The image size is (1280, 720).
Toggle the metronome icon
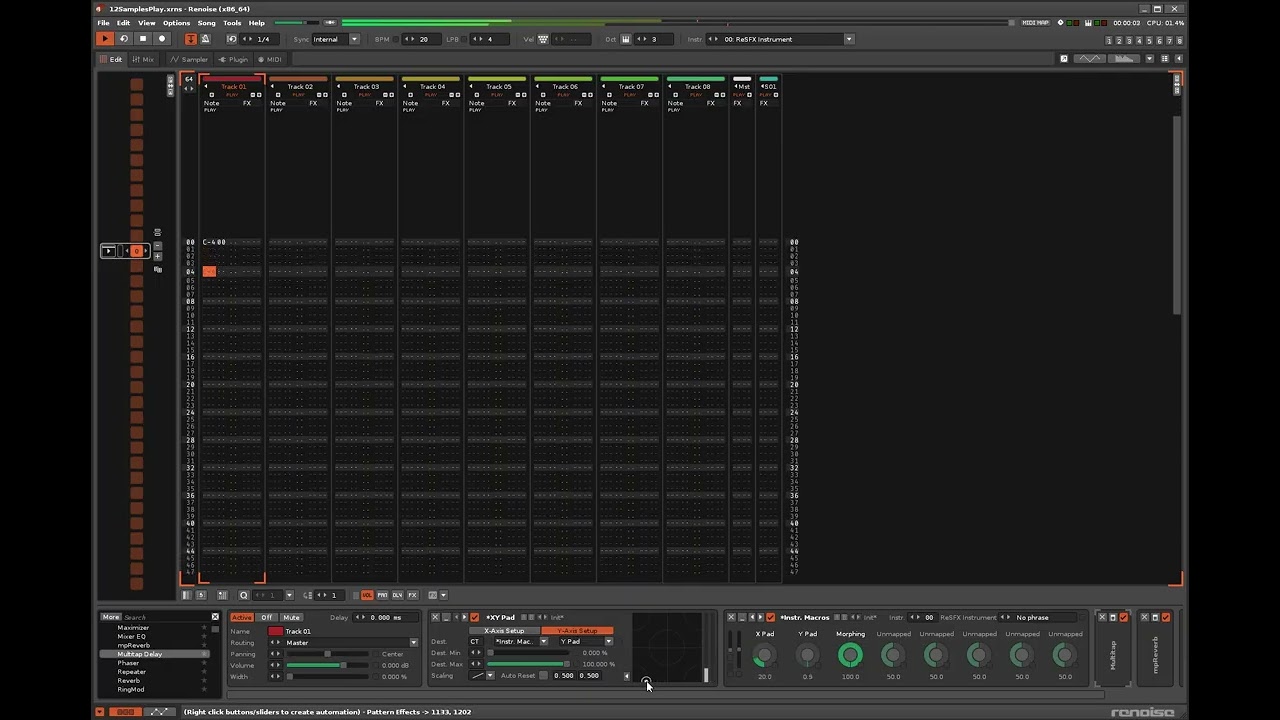click(205, 39)
